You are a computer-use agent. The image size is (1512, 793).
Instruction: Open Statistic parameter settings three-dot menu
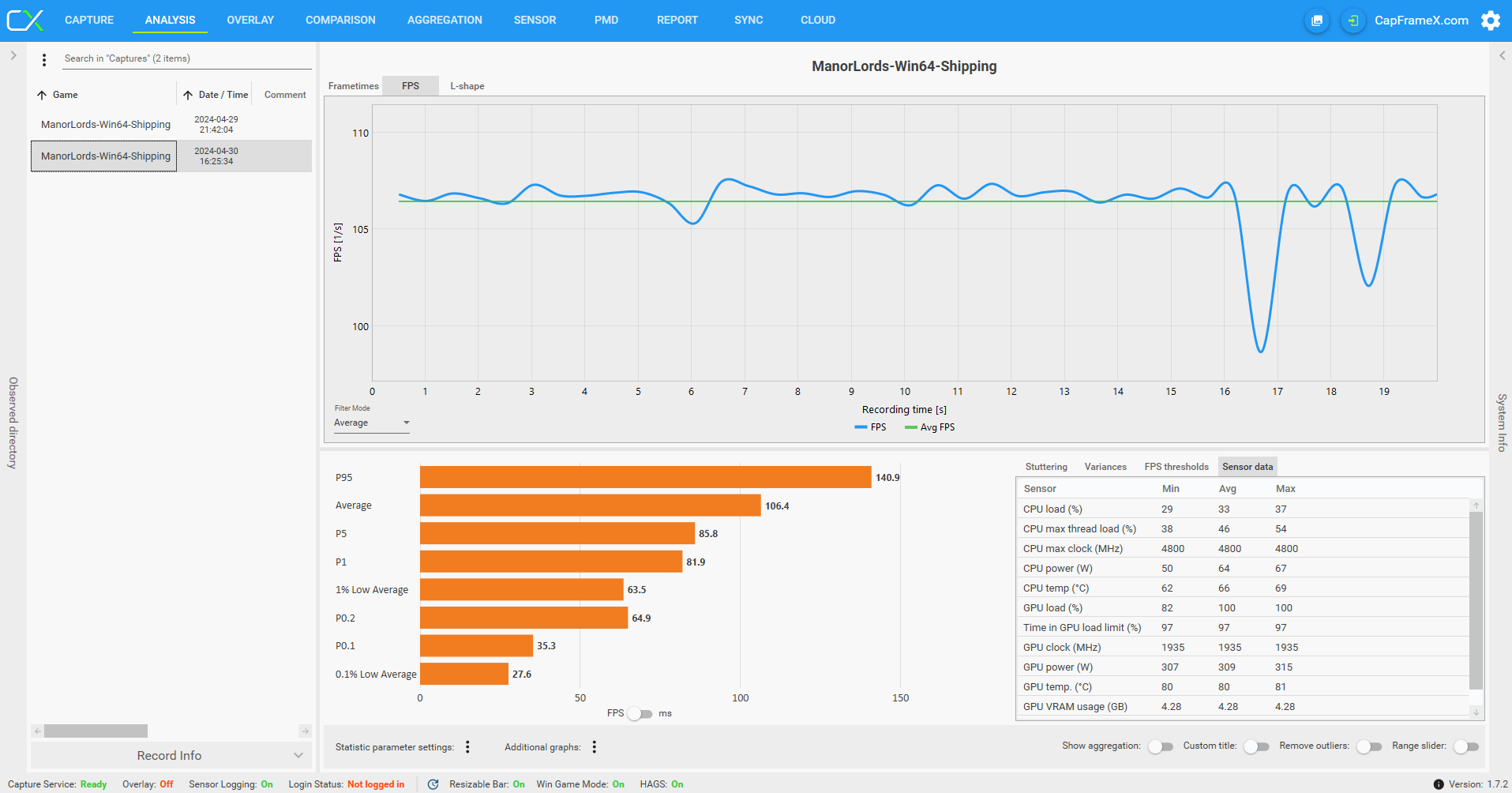[x=468, y=747]
